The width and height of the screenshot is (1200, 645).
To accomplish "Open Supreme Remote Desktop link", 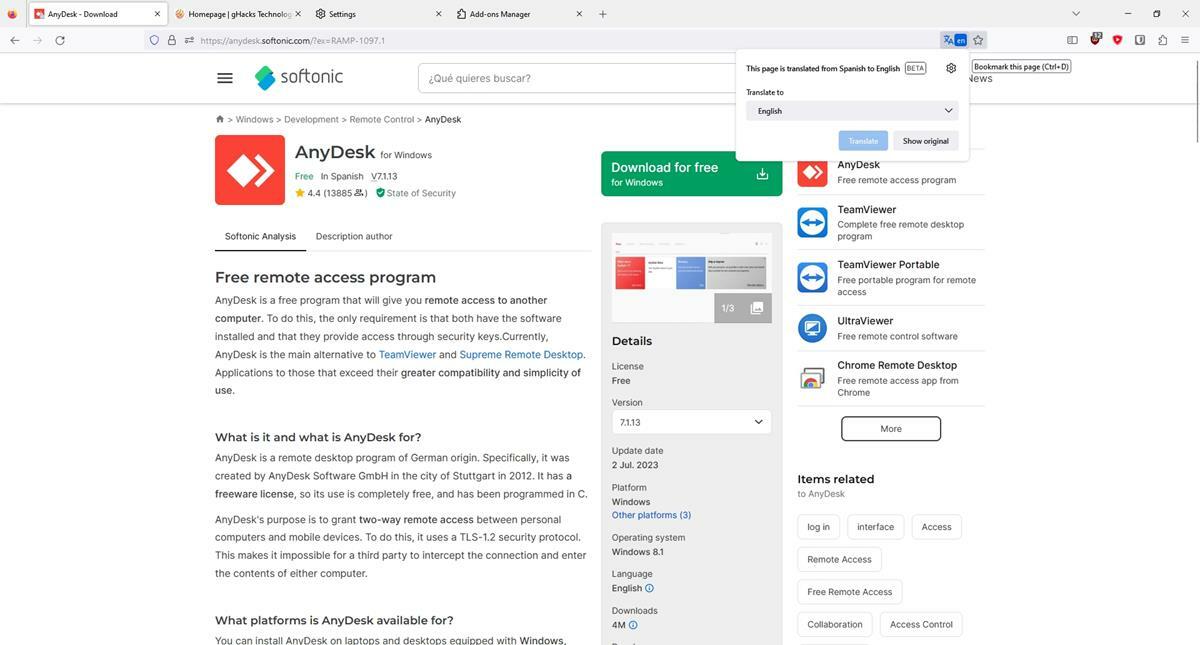I will click(521, 354).
